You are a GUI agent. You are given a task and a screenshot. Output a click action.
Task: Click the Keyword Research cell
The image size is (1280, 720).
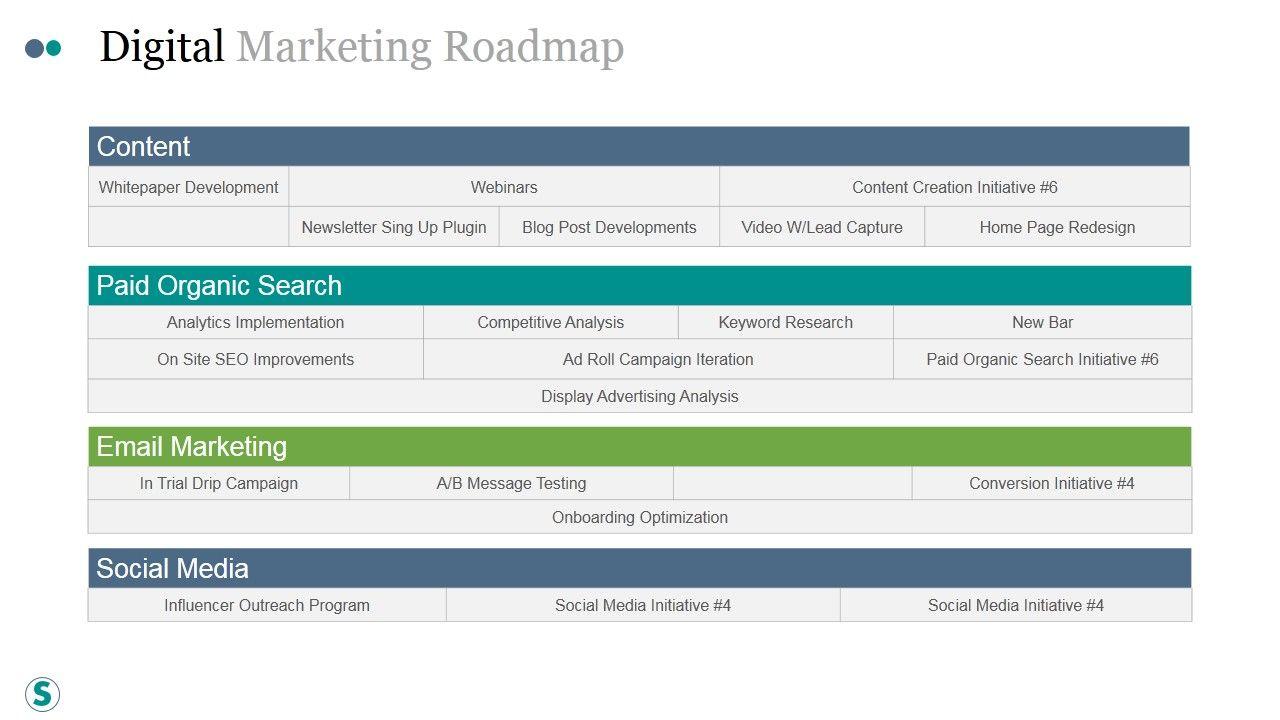(785, 322)
